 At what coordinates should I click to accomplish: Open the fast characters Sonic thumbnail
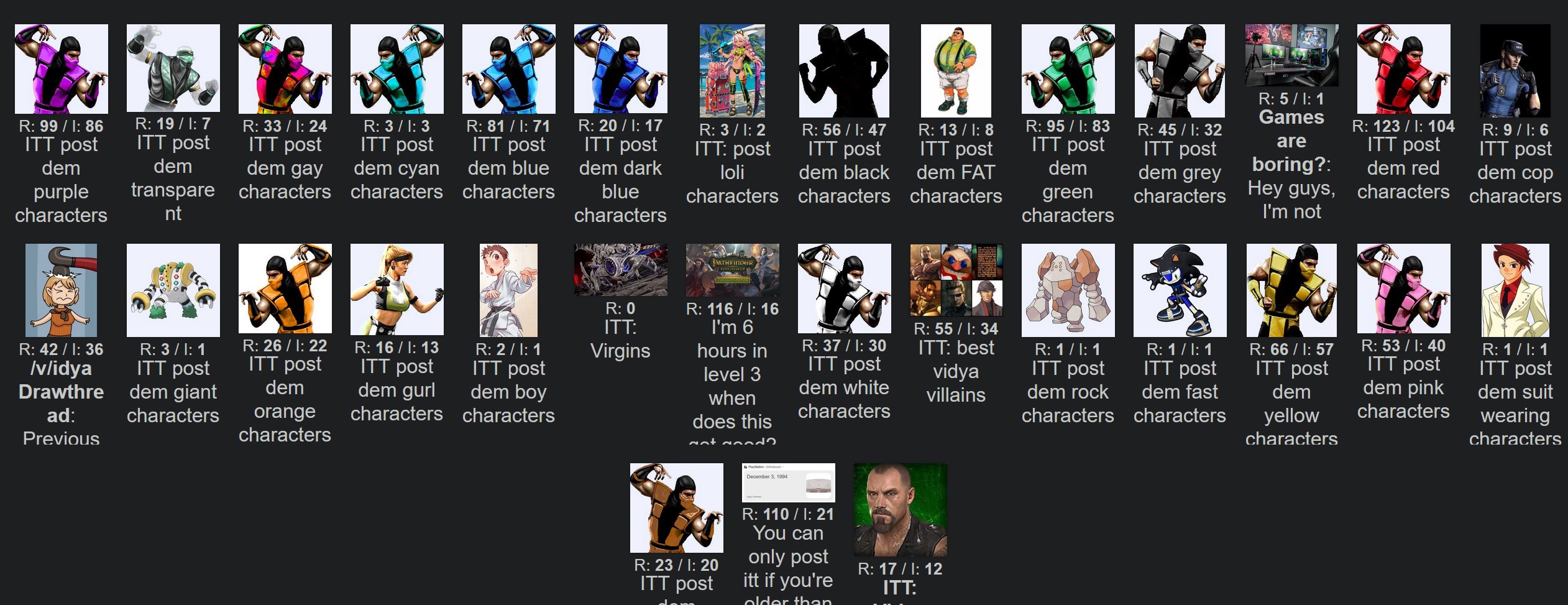[x=1180, y=290]
